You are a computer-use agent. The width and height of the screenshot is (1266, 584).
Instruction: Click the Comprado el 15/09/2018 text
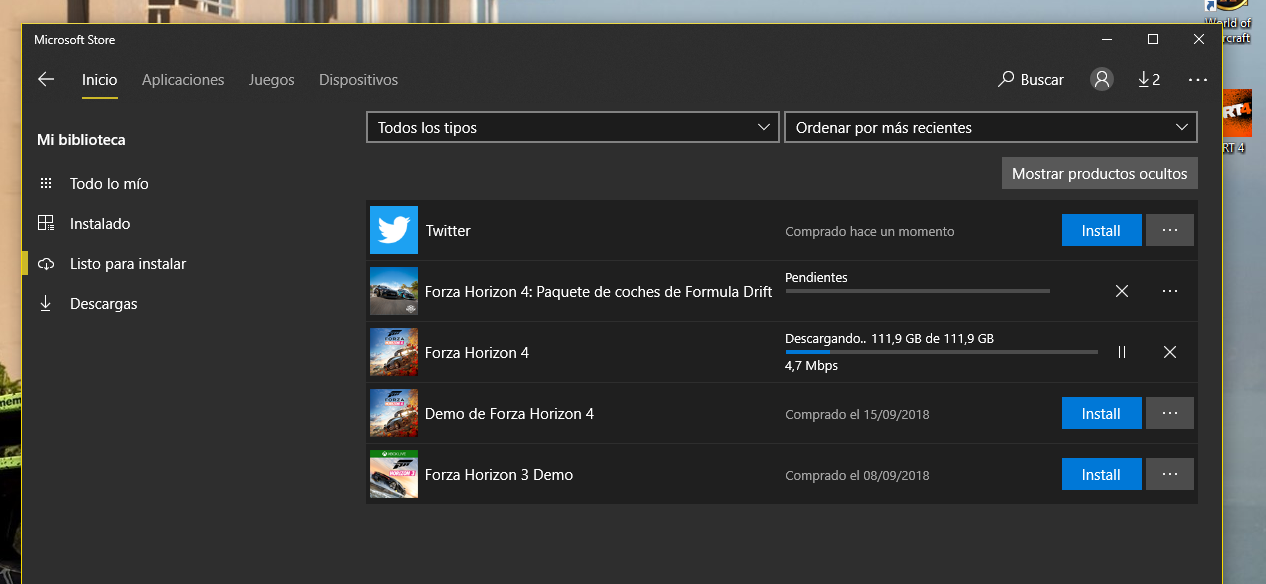pyautogui.click(x=857, y=414)
